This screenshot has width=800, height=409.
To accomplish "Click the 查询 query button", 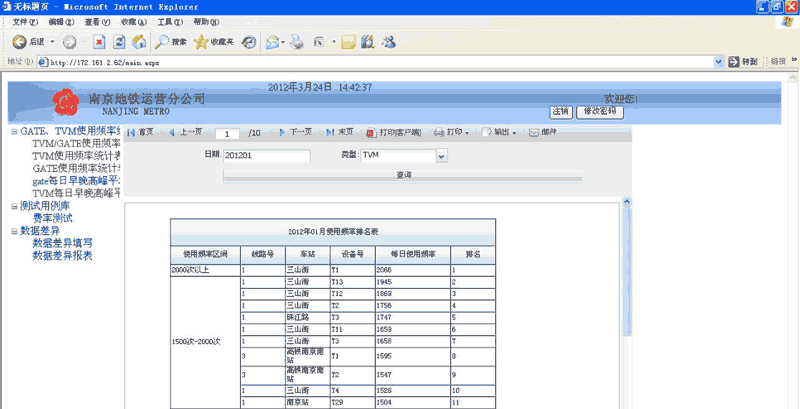I will [x=403, y=175].
